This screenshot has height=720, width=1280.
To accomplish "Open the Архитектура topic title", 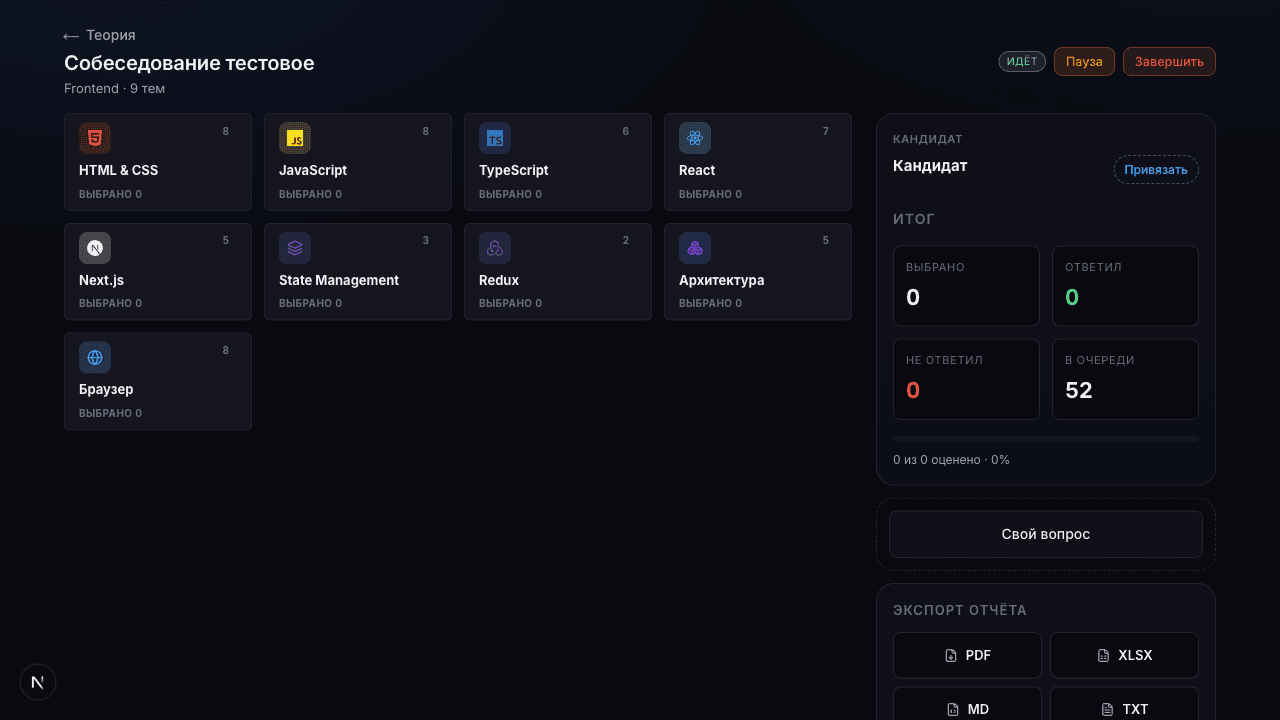I will (722, 280).
